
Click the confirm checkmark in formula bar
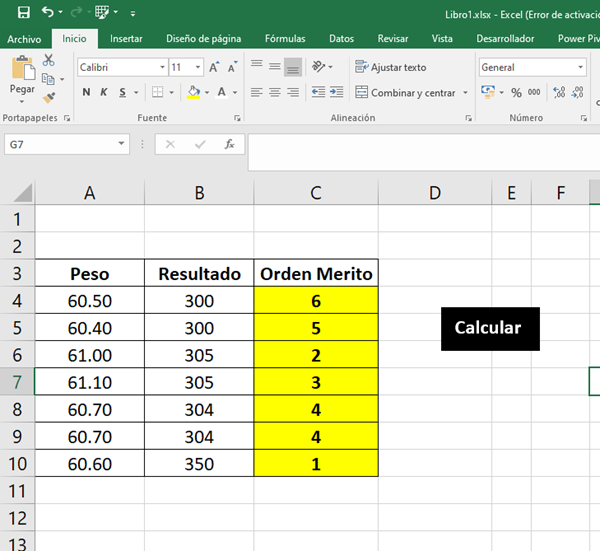(200, 144)
